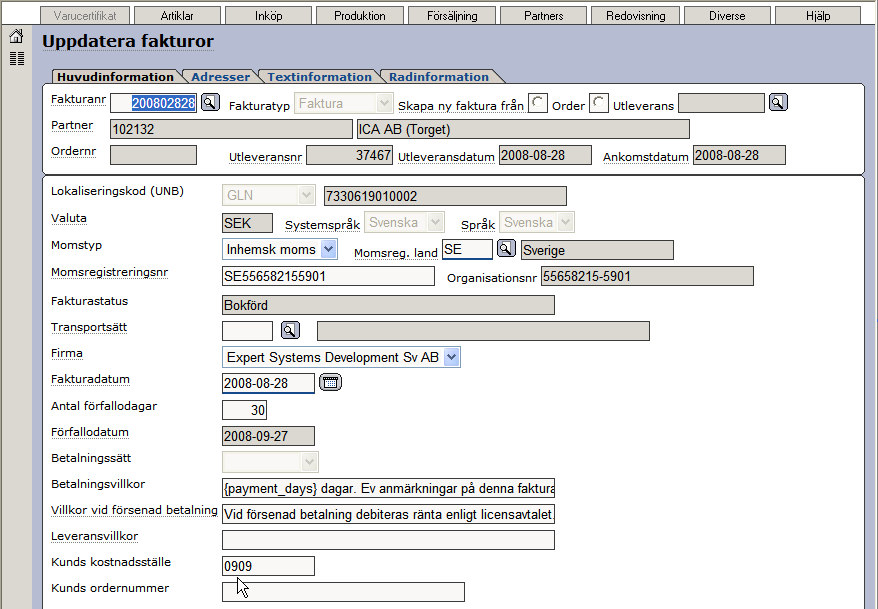Click the Momsregistreringsnr input field
The image size is (878, 609).
click(x=328, y=276)
